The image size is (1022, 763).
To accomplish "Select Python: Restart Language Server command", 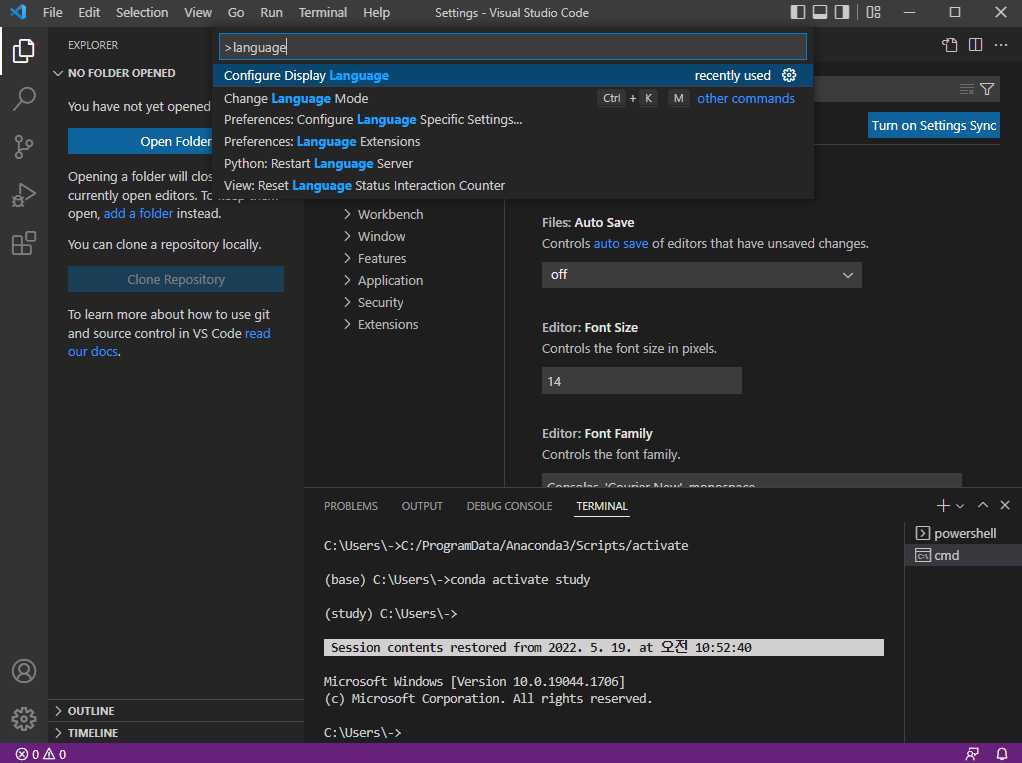I will point(513,164).
